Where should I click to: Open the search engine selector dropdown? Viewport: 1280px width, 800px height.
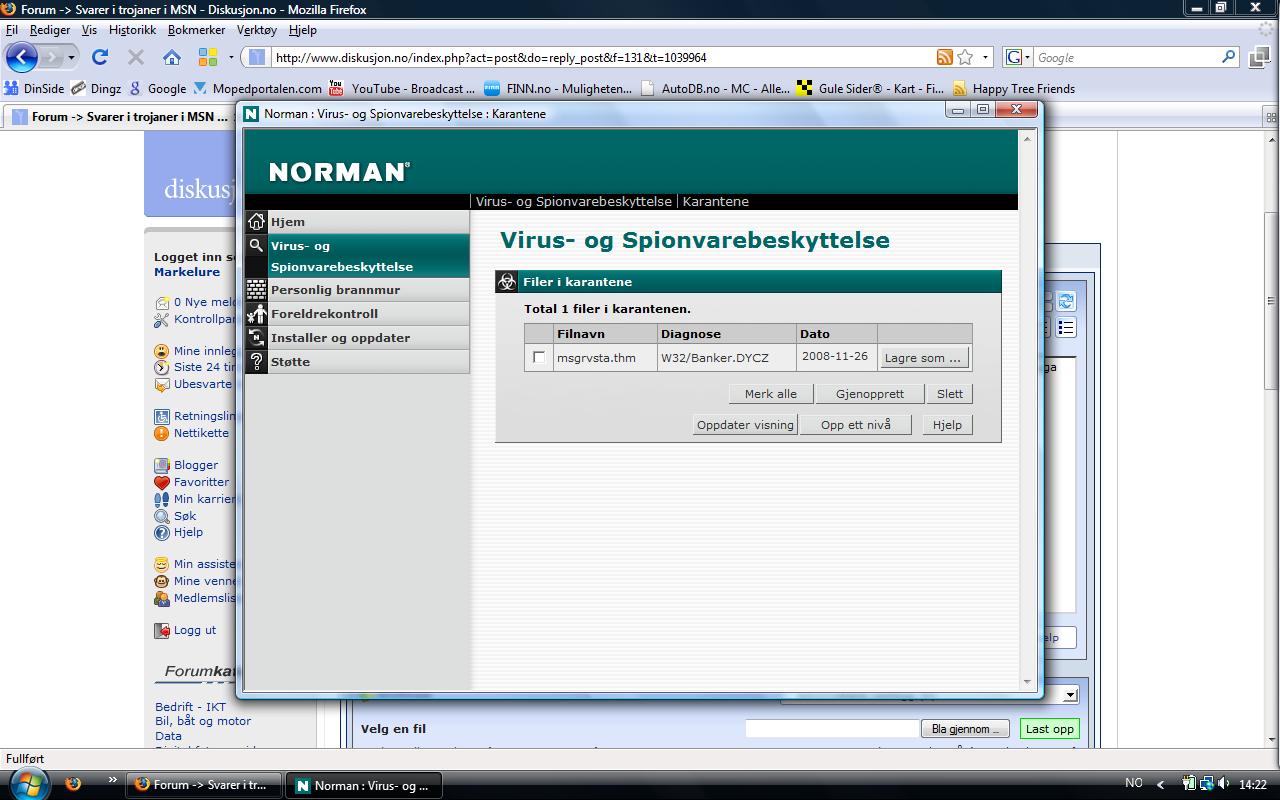coord(1017,57)
